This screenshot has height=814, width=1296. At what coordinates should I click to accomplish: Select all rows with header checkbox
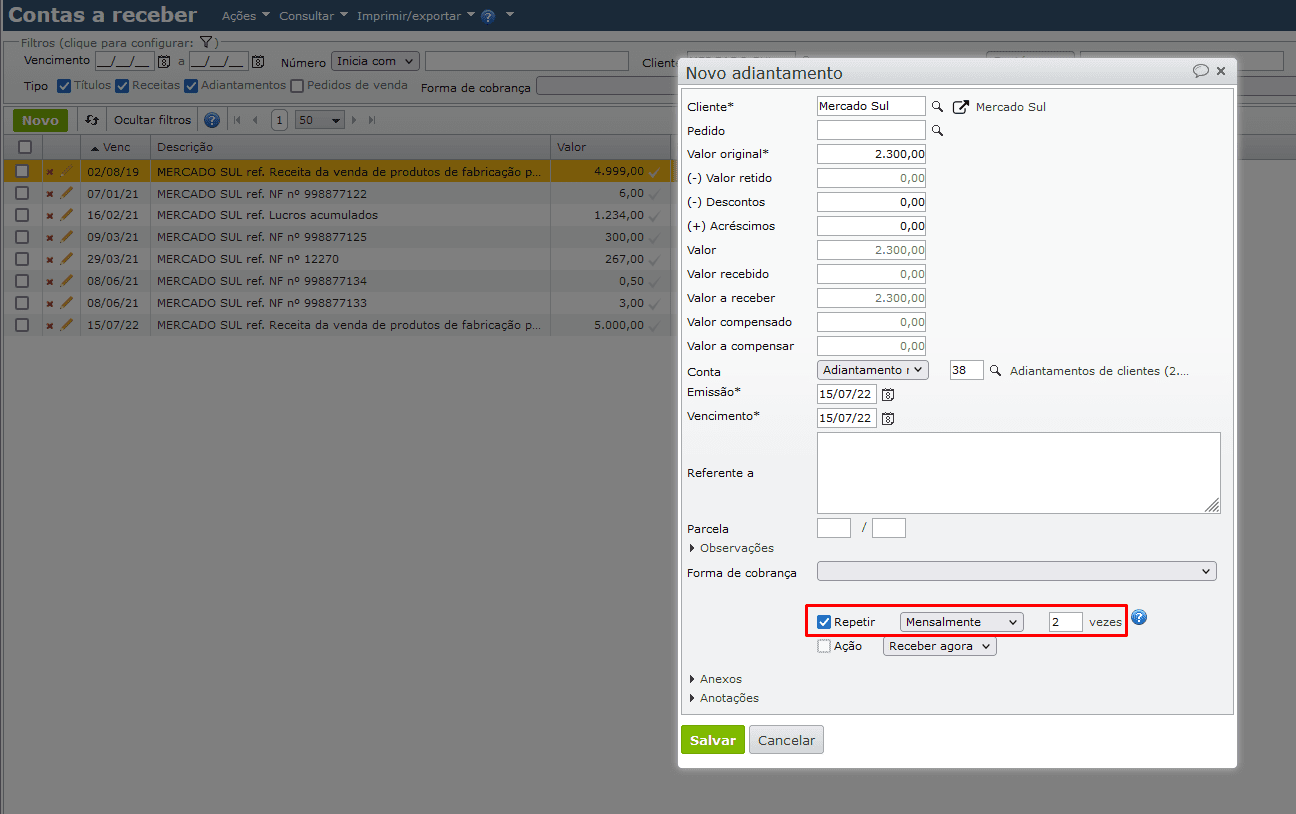point(25,147)
